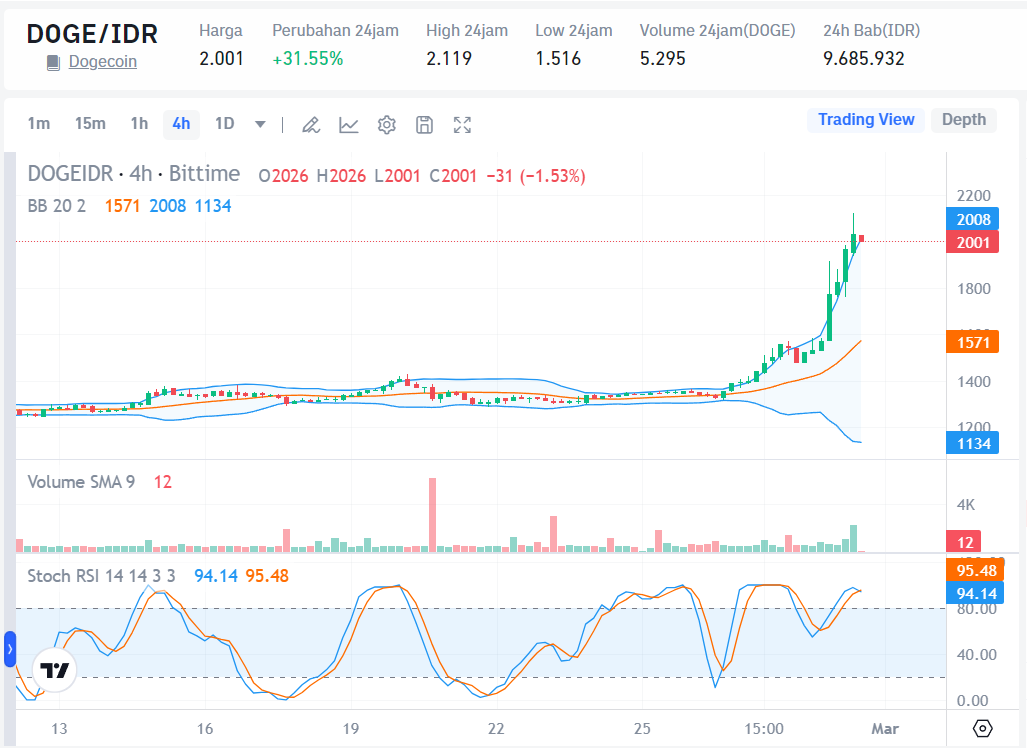Click the 24h Bab value 9.685.932
Screen dimensions: 1027x748
pos(864,59)
